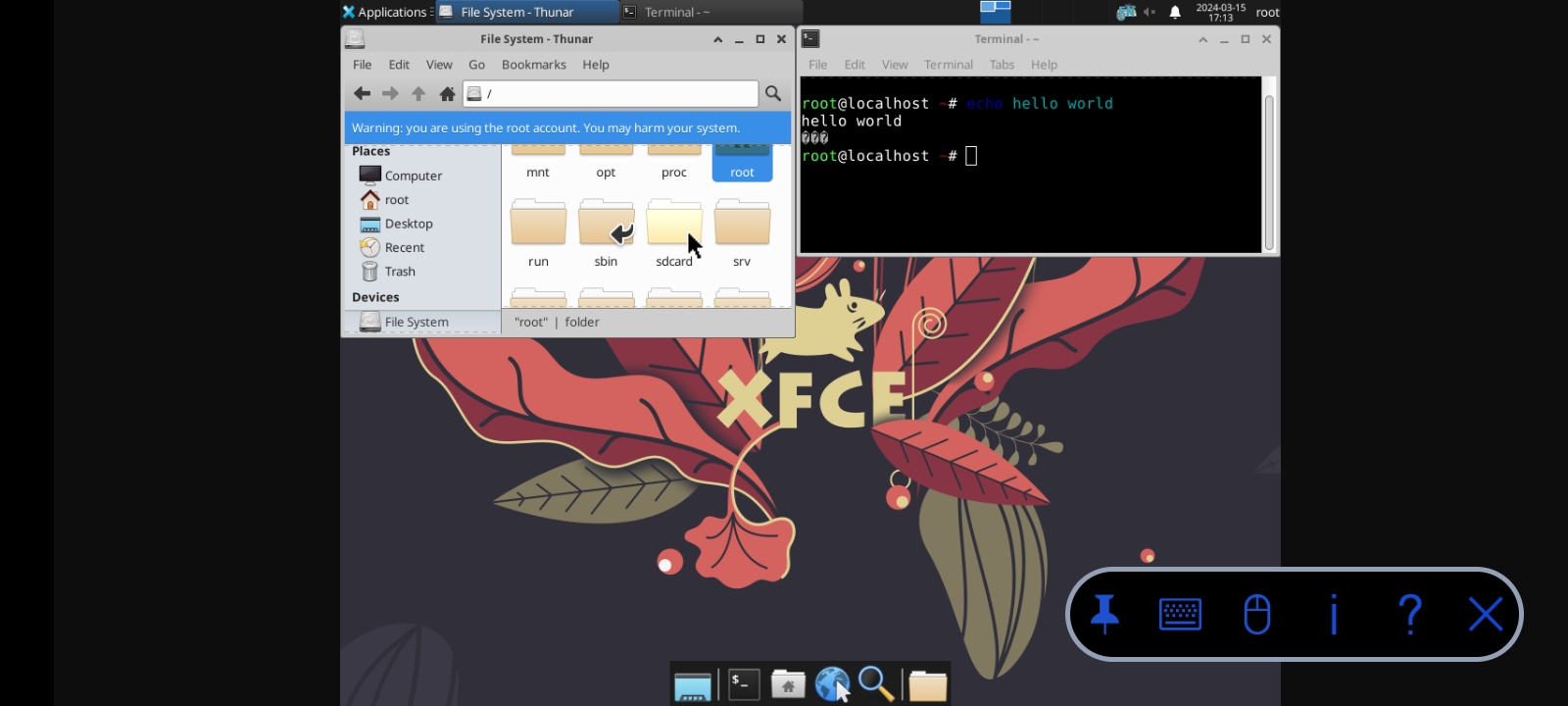Go forward using Thunar's forward arrow
This screenshot has width=1568, height=706.
pos(390,93)
